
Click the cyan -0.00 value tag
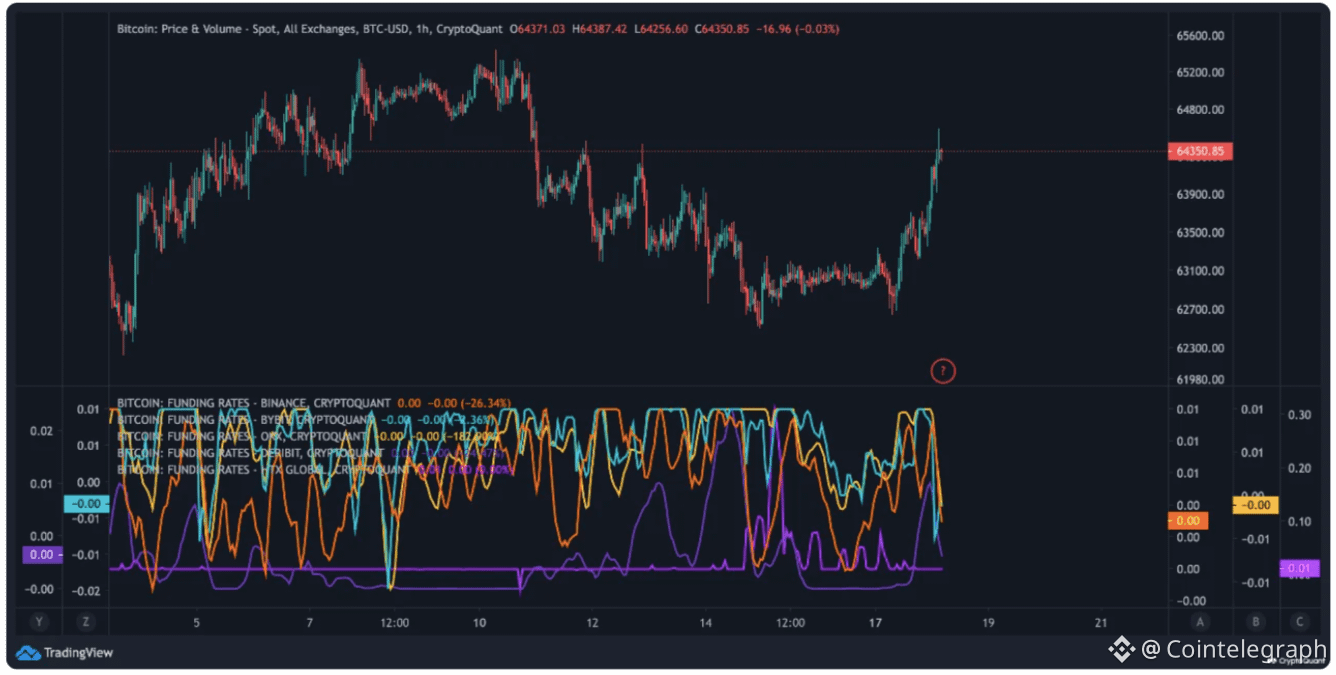(x=85, y=505)
